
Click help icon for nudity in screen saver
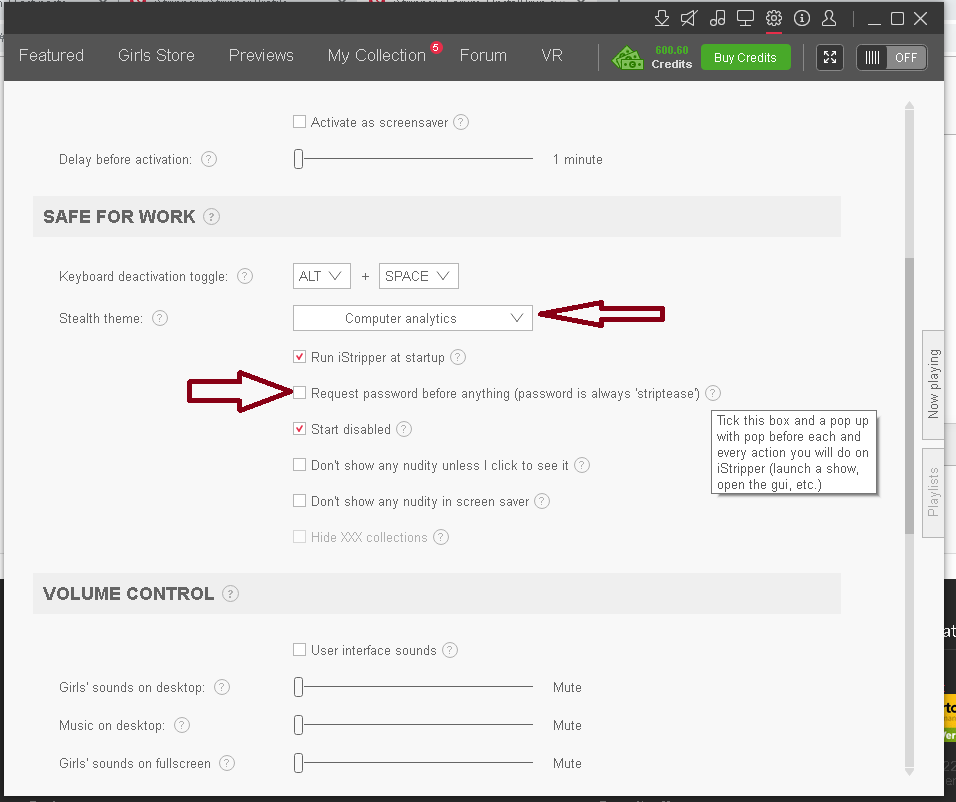tap(542, 501)
